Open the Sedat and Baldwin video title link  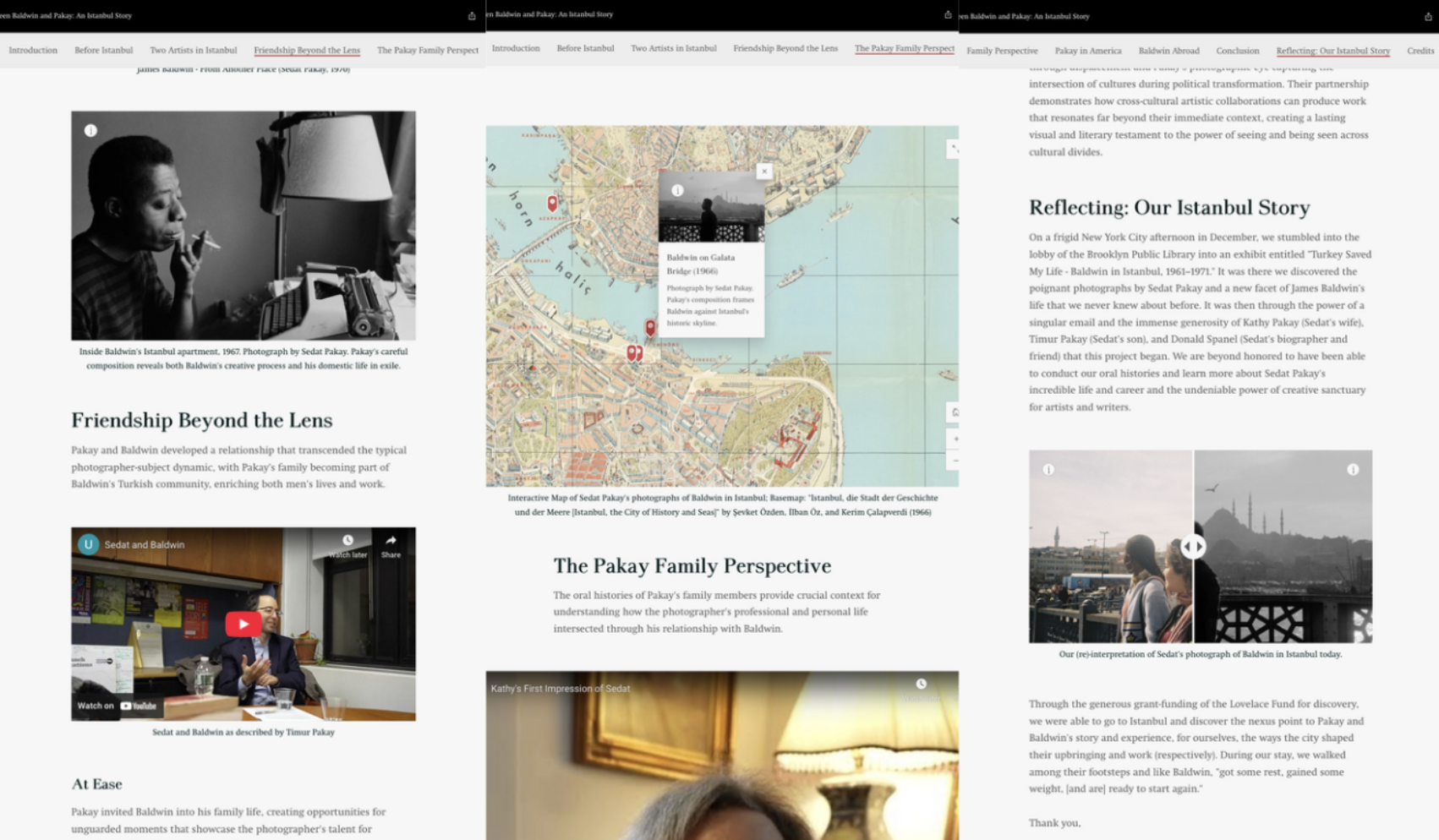click(x=145, y=545)
